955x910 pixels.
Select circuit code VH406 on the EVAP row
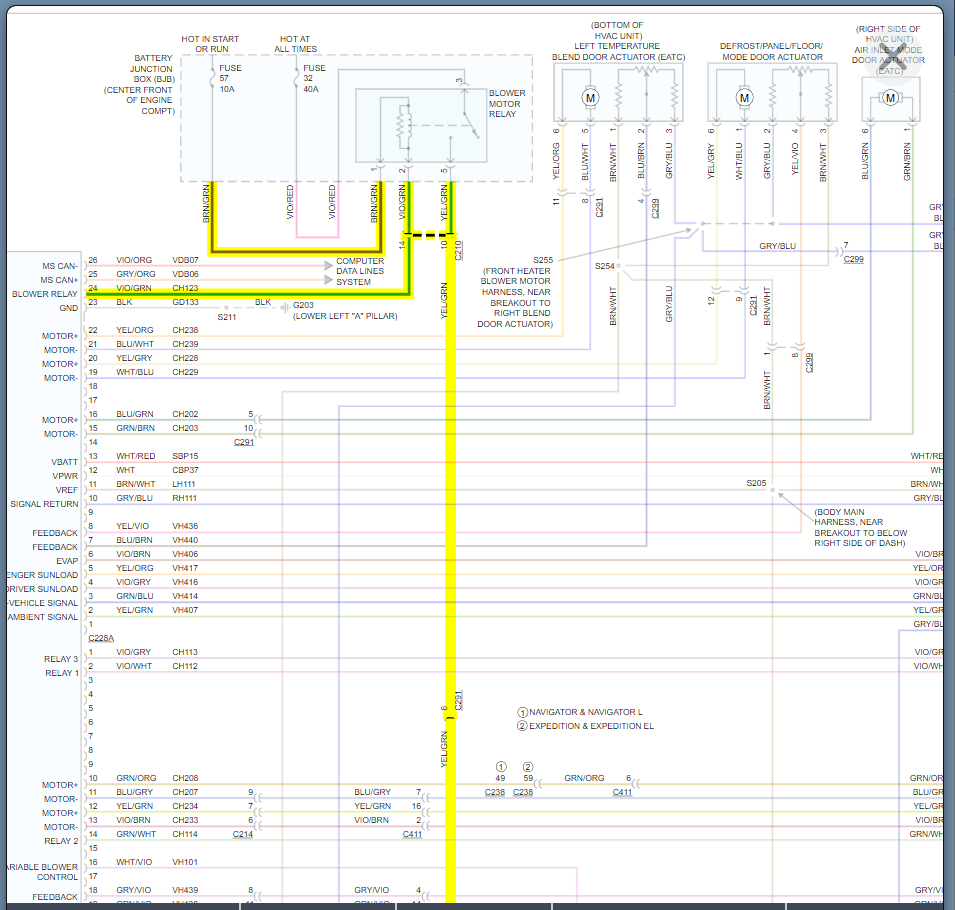(x=185, y=554)
